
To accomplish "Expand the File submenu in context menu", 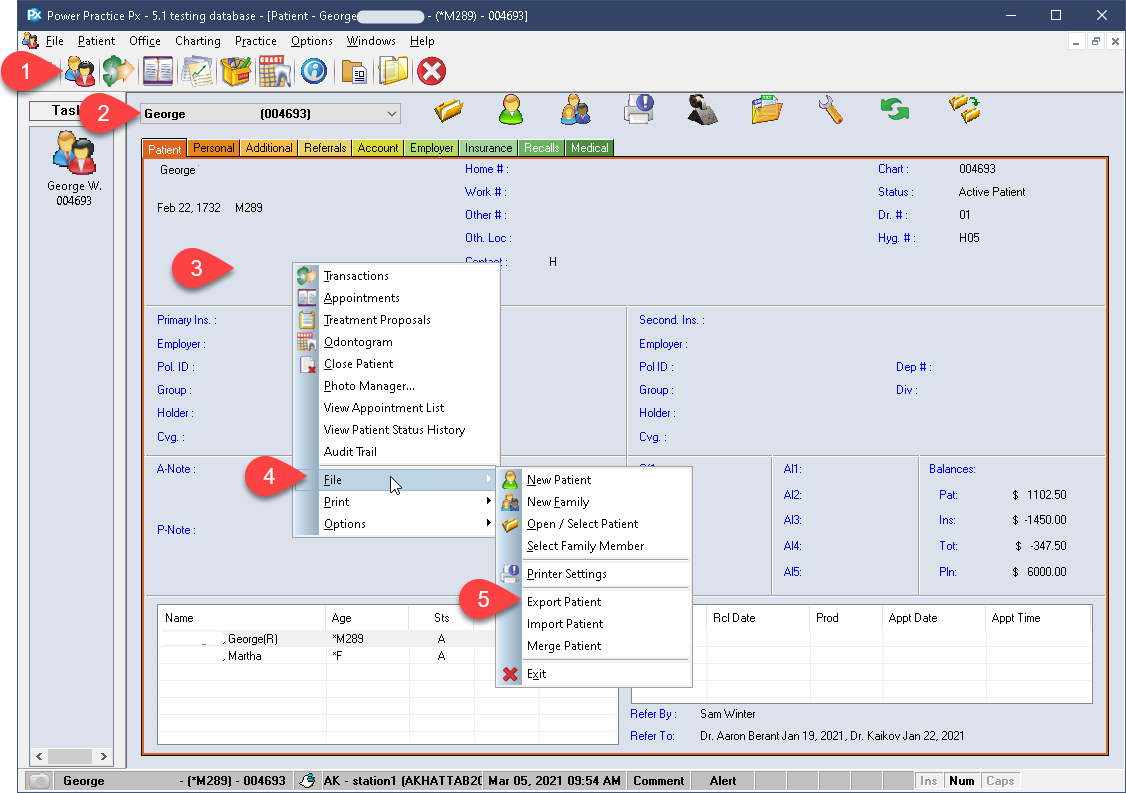I will pyautogui.click(x=407, y=480).
